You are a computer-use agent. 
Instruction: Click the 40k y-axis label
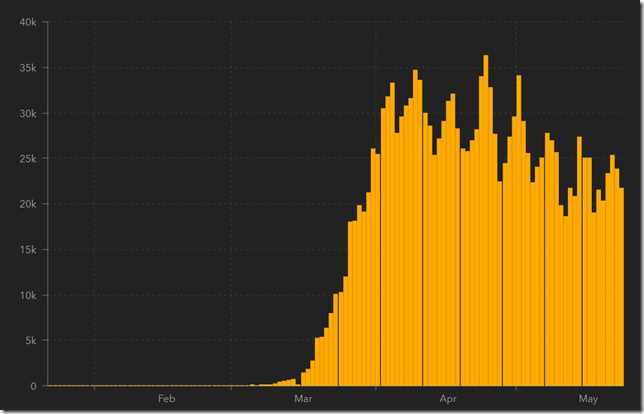click(28, 22)
